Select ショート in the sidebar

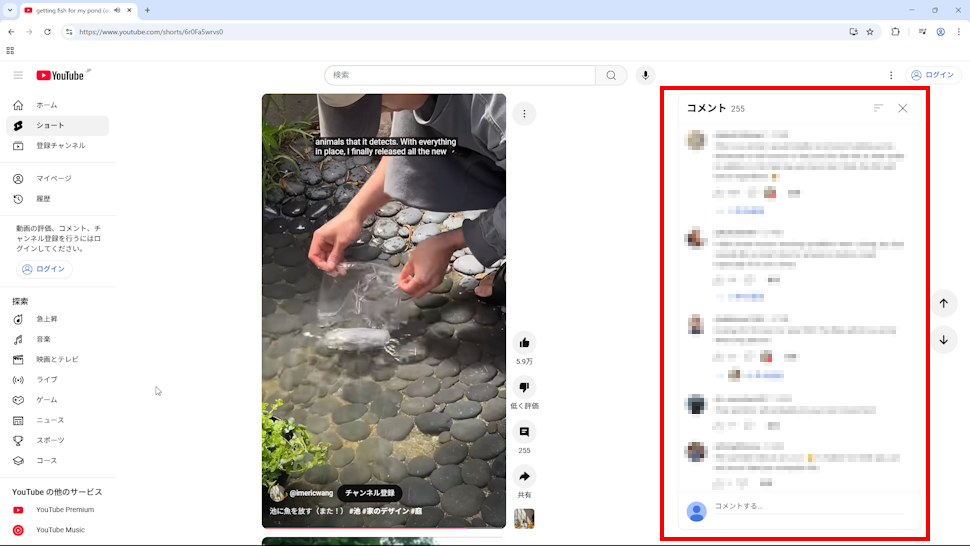(50, 125)
